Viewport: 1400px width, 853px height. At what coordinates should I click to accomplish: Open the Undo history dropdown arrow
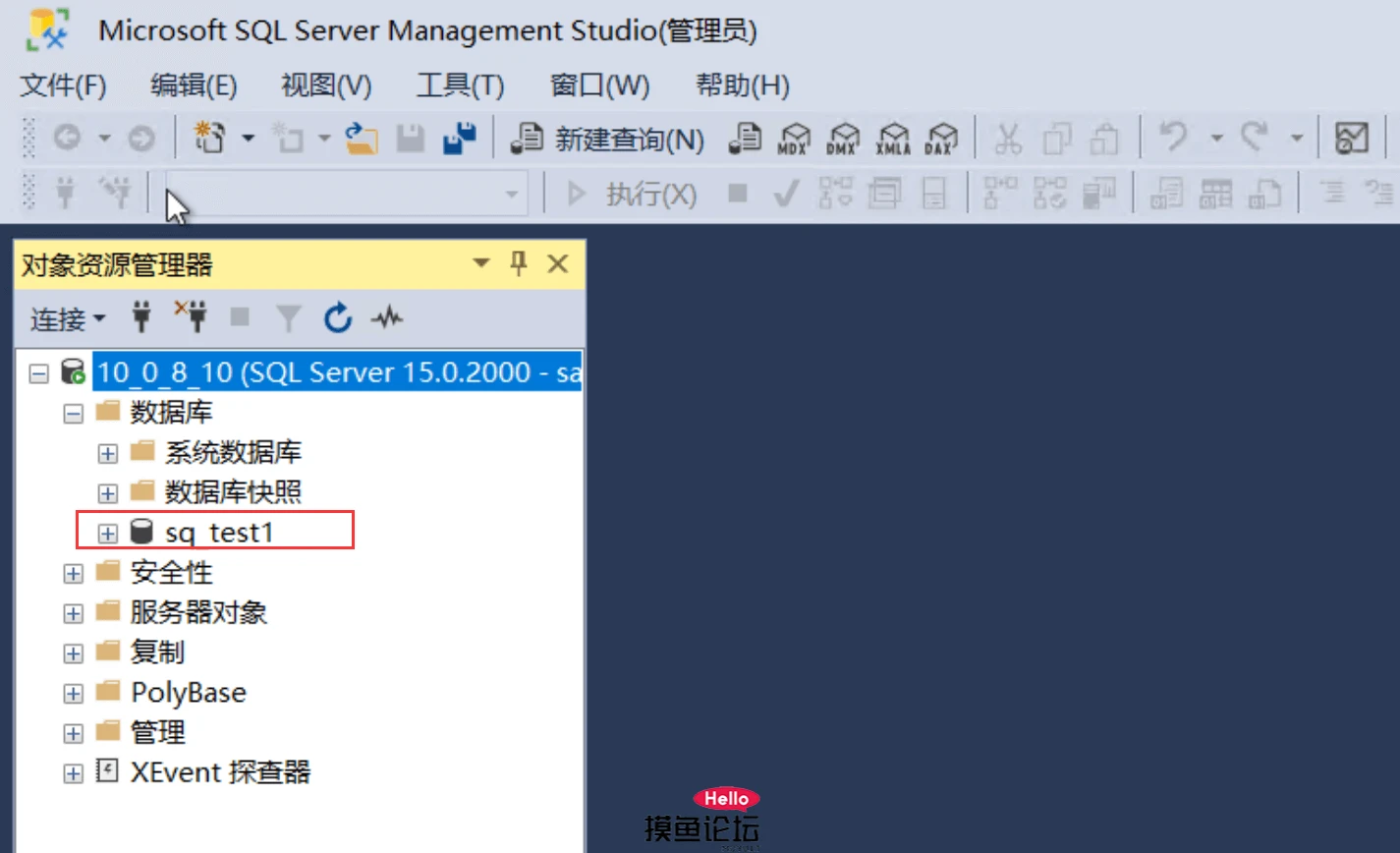pyautogui.click(x=1216, y=139)
